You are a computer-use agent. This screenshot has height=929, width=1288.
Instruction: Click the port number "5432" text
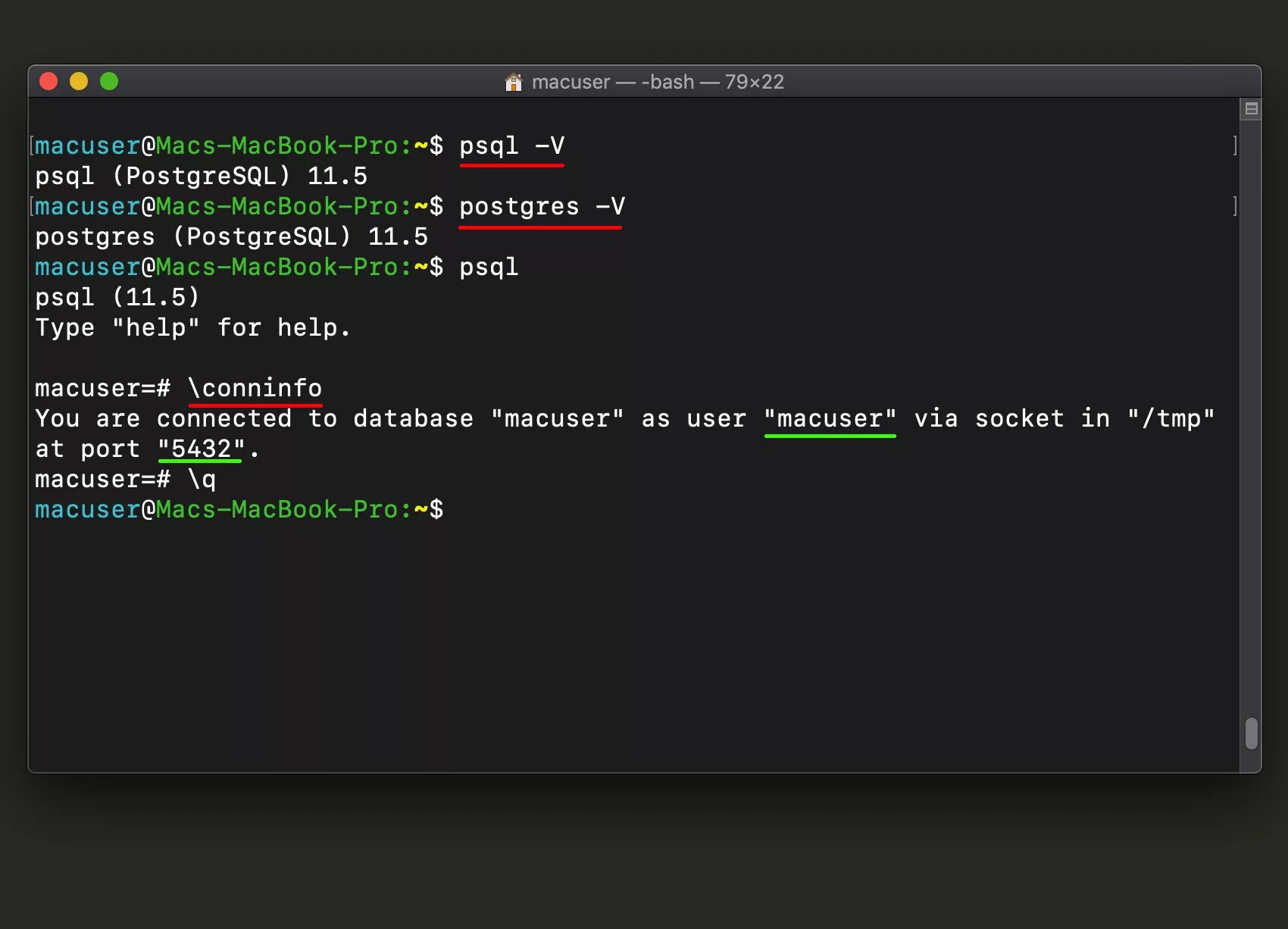point(202,449)
